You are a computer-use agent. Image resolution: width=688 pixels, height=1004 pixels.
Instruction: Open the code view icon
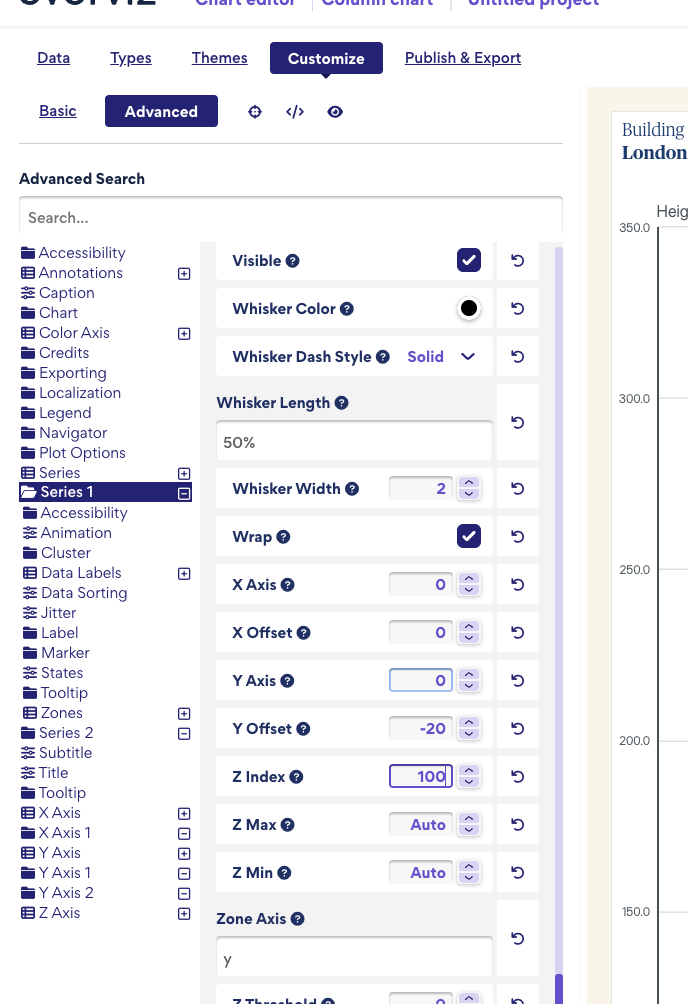295,112
